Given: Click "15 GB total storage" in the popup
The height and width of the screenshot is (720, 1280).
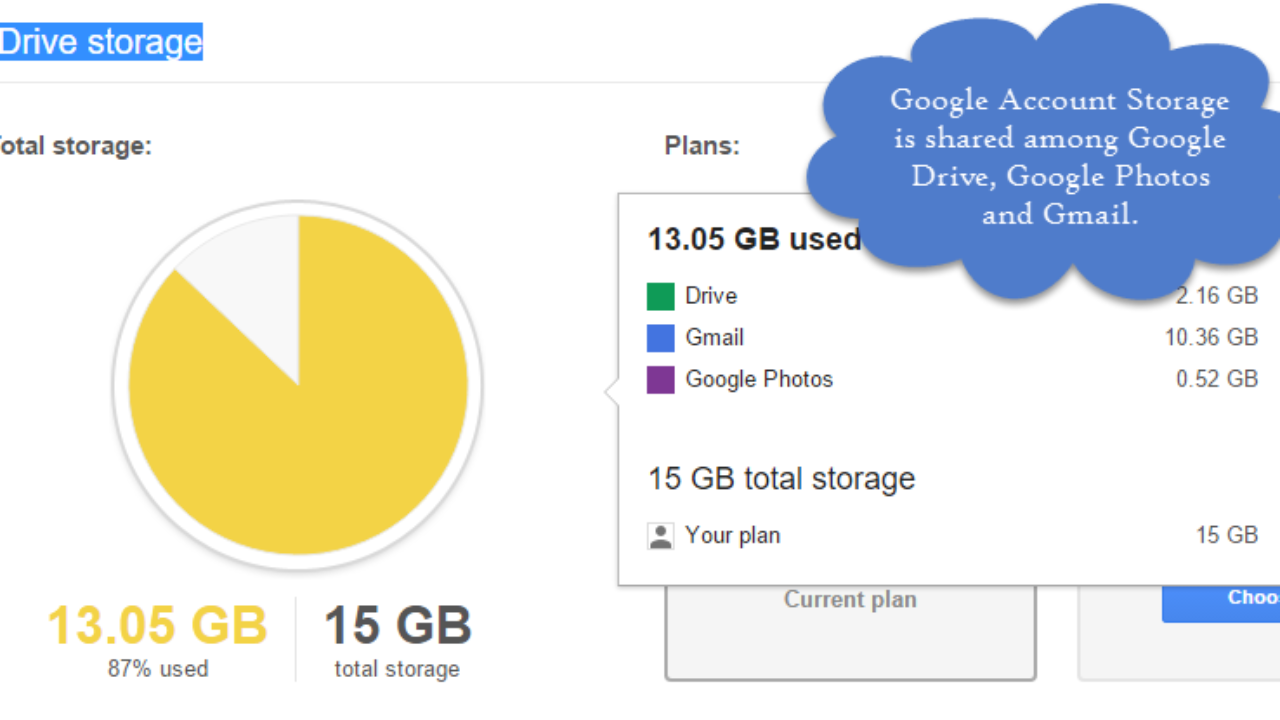Looking at the screenshot, I should tap(781, 479).
